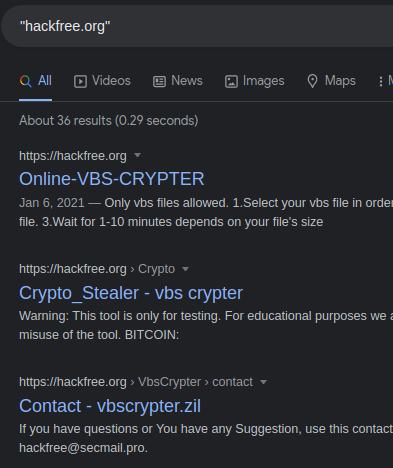
Task: Switch to the Videos tab
Action: 102,81
